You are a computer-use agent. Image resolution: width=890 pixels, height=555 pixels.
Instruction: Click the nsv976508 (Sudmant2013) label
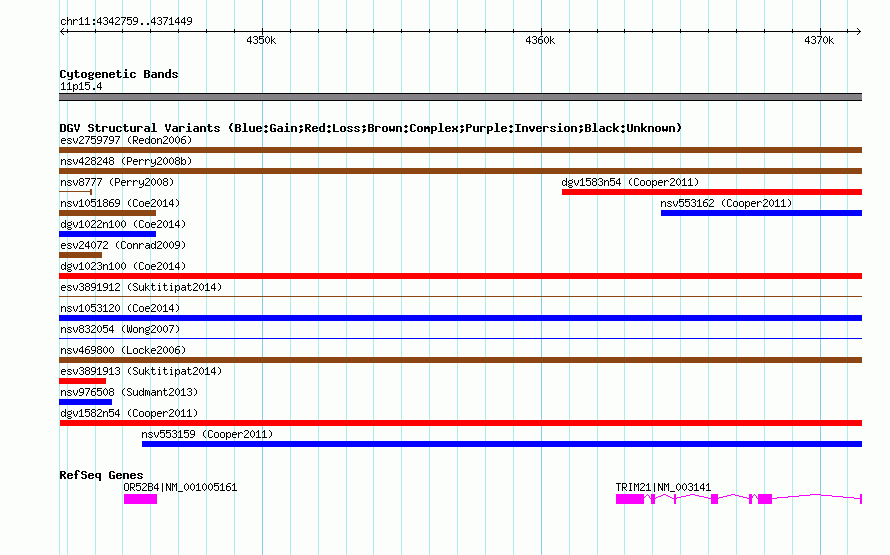129,392
